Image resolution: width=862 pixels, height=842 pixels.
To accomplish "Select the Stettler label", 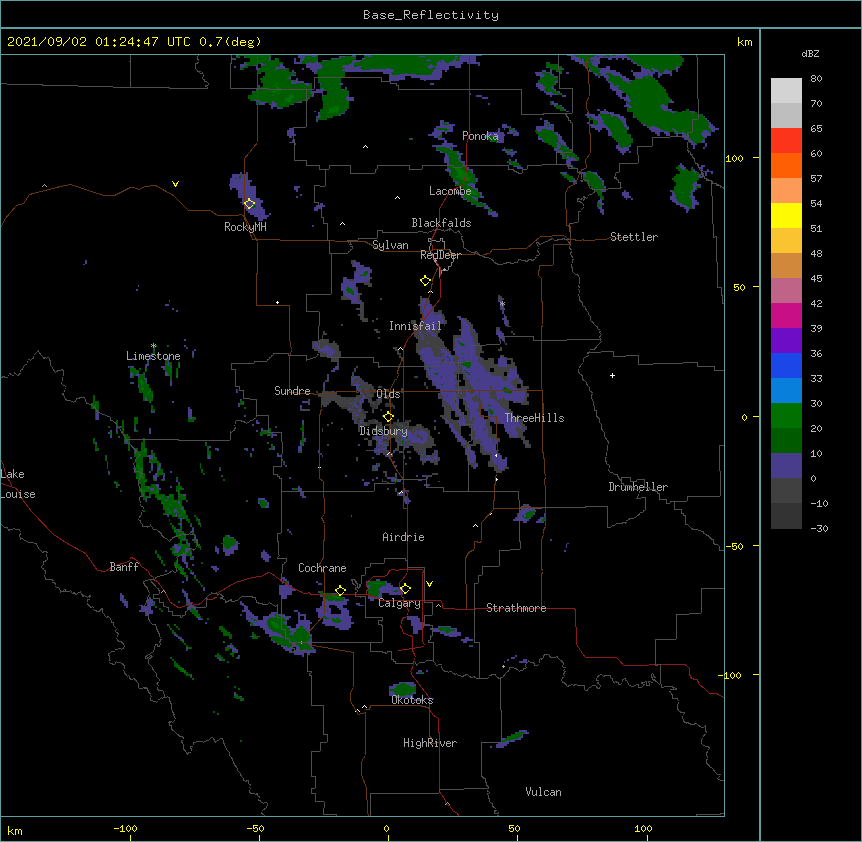I will (x=634, y=237).
